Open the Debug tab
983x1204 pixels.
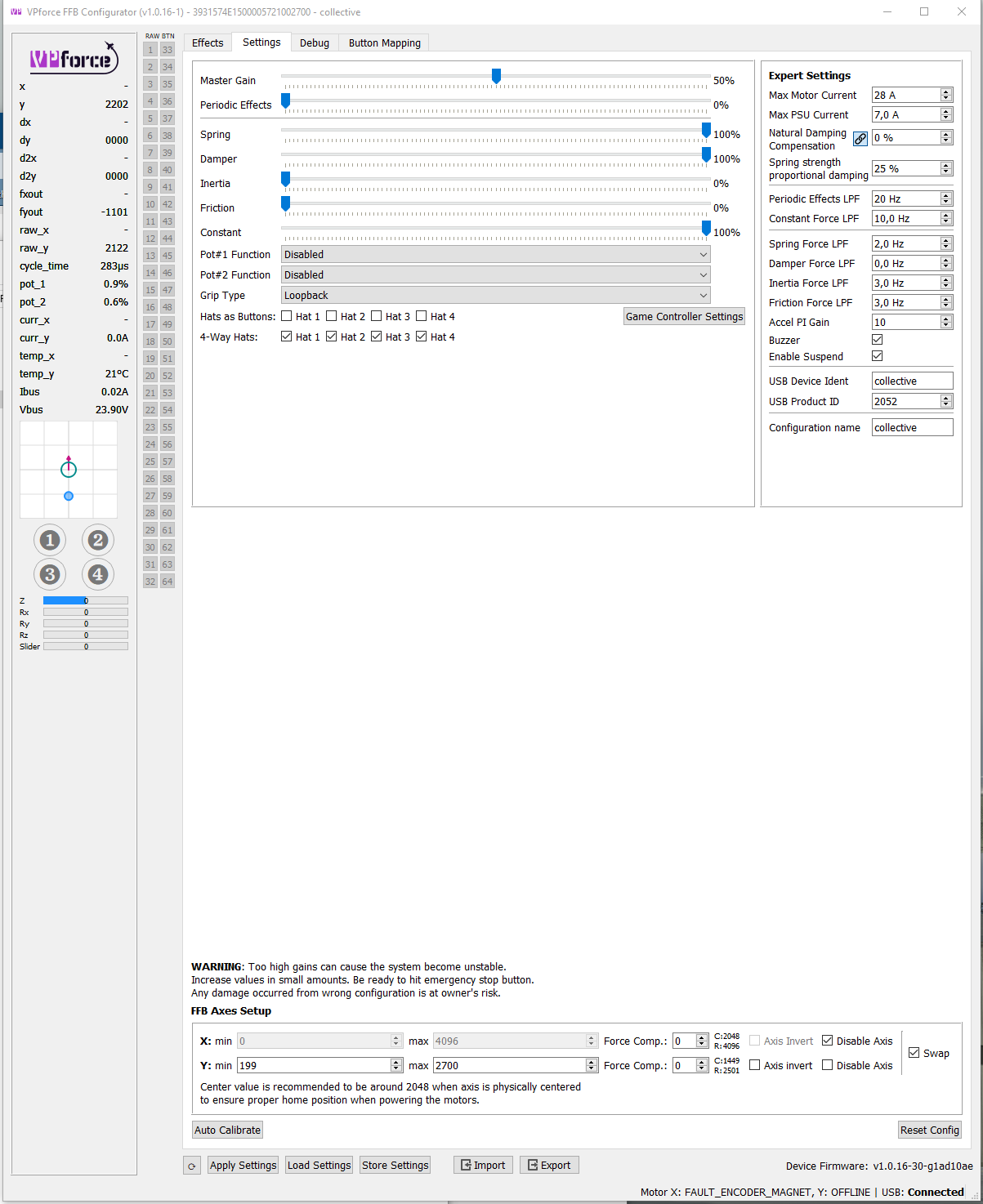click(315, 43)
